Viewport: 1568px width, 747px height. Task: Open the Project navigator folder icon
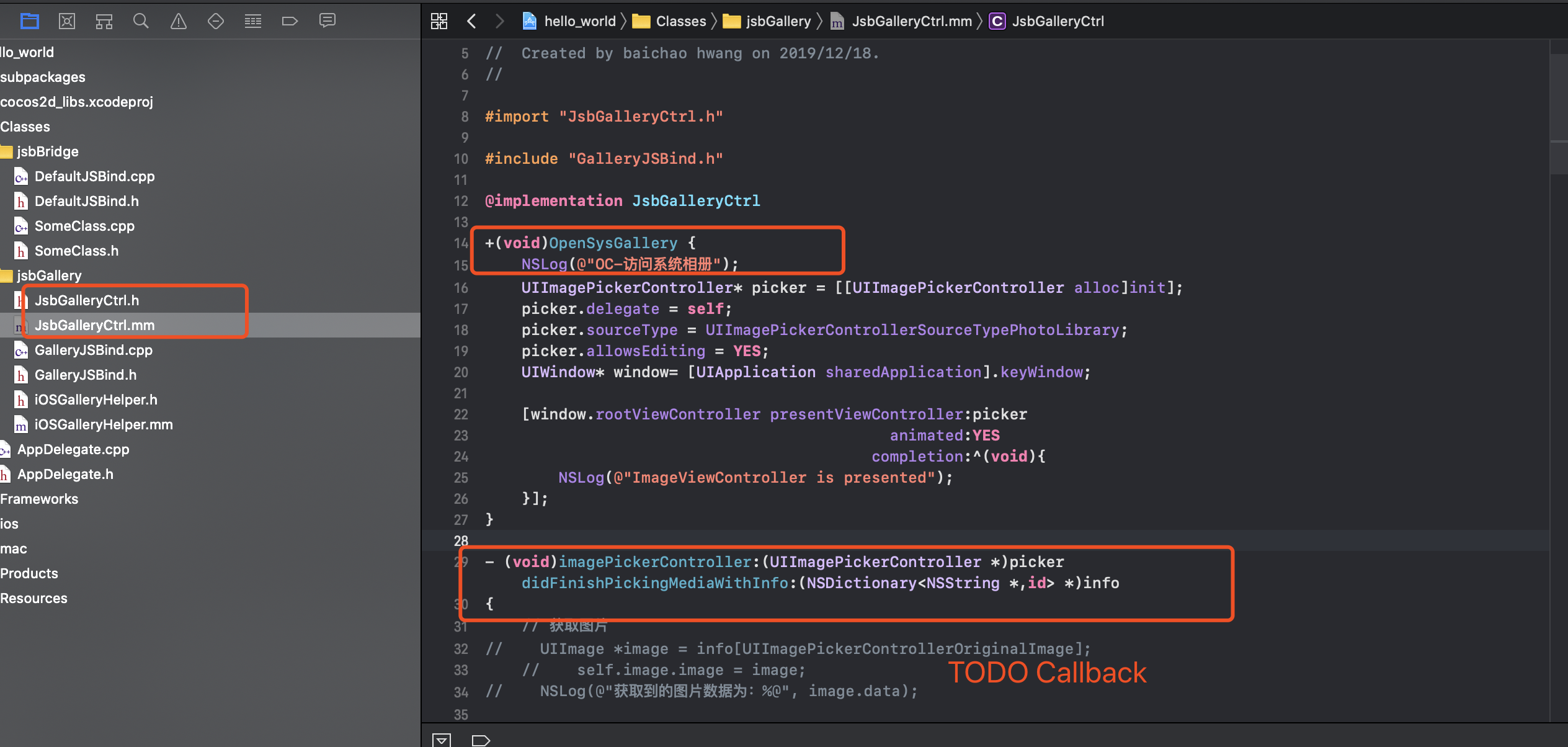[29, 21]
